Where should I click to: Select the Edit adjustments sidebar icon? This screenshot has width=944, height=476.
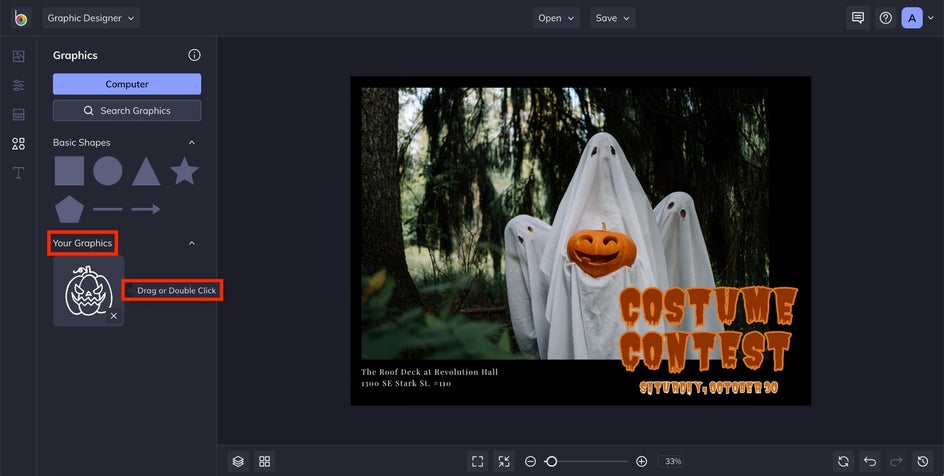click(18, 86)
